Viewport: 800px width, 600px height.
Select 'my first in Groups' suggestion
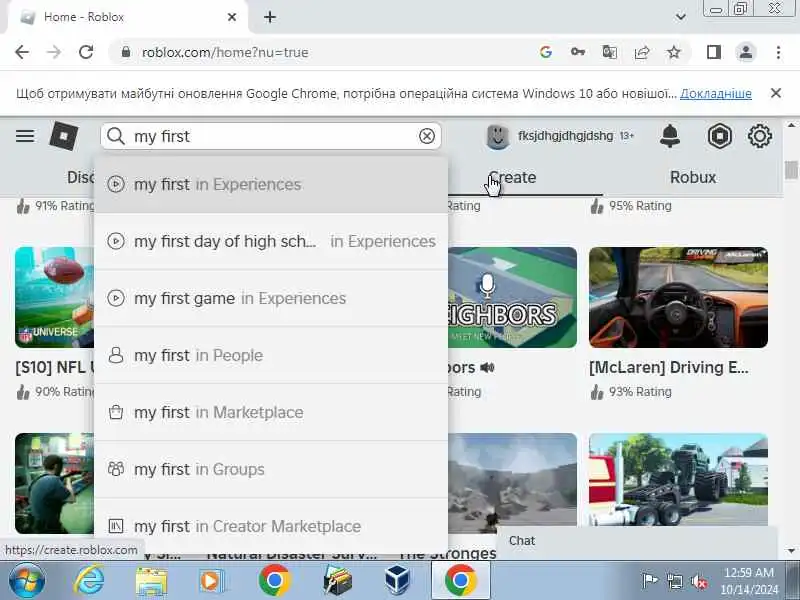271,469
